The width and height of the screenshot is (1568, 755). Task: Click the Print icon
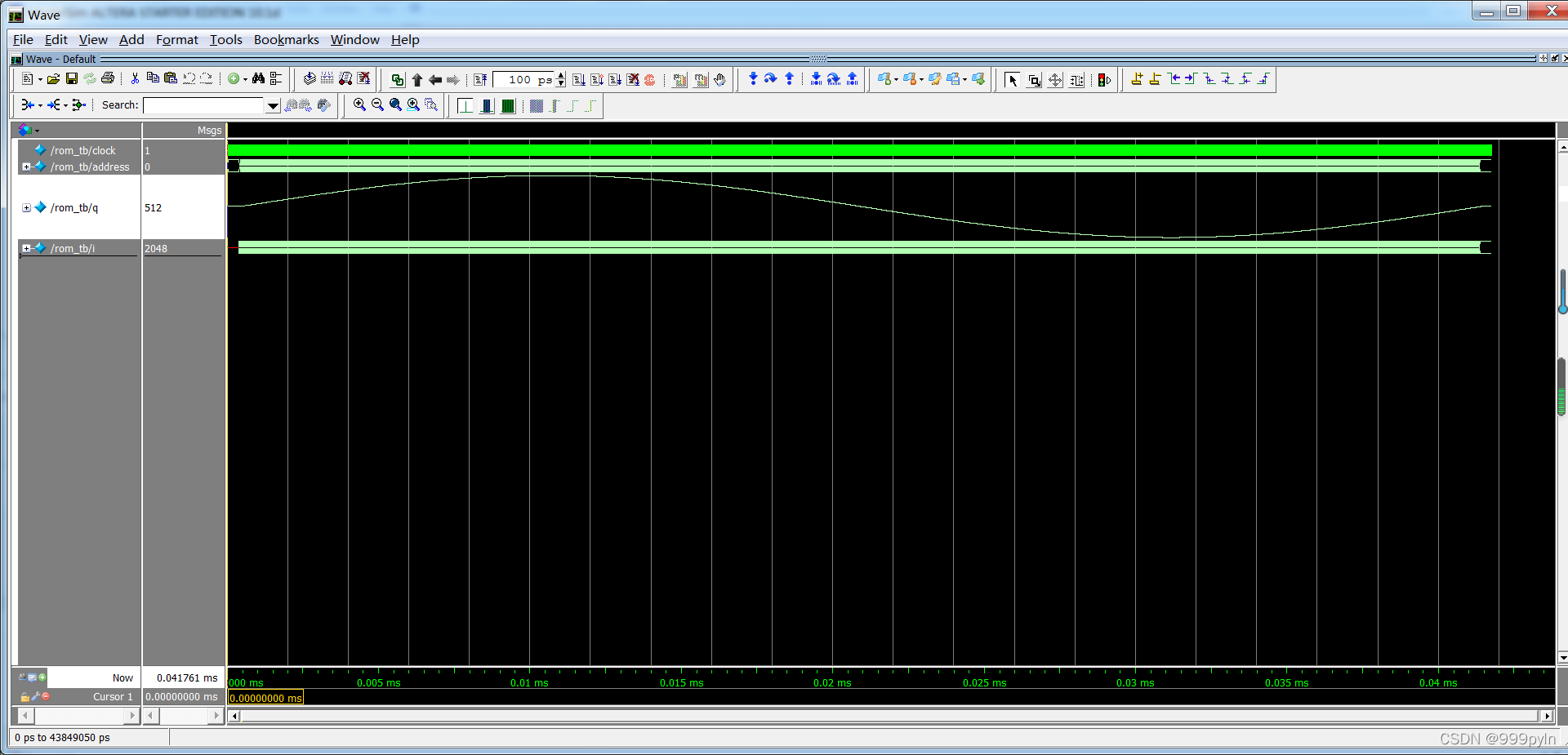(x=107, y=79)
